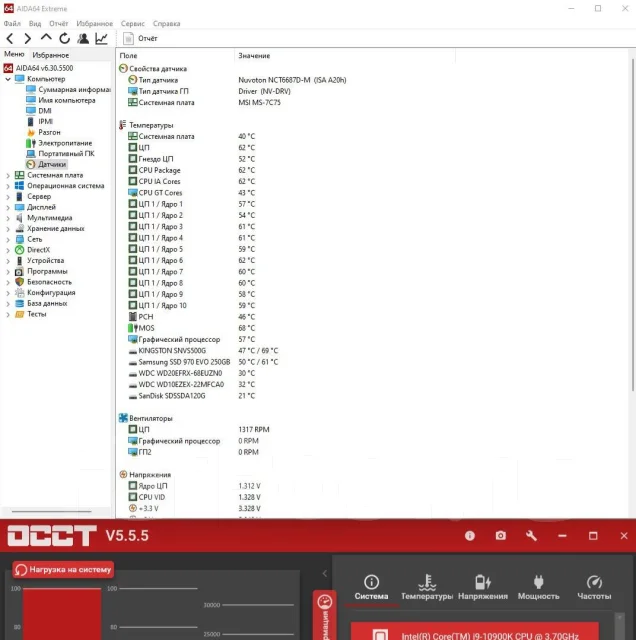The image size is (636, 640).
Task: Select the CPU Package temperature row
Action: point(192,170)
